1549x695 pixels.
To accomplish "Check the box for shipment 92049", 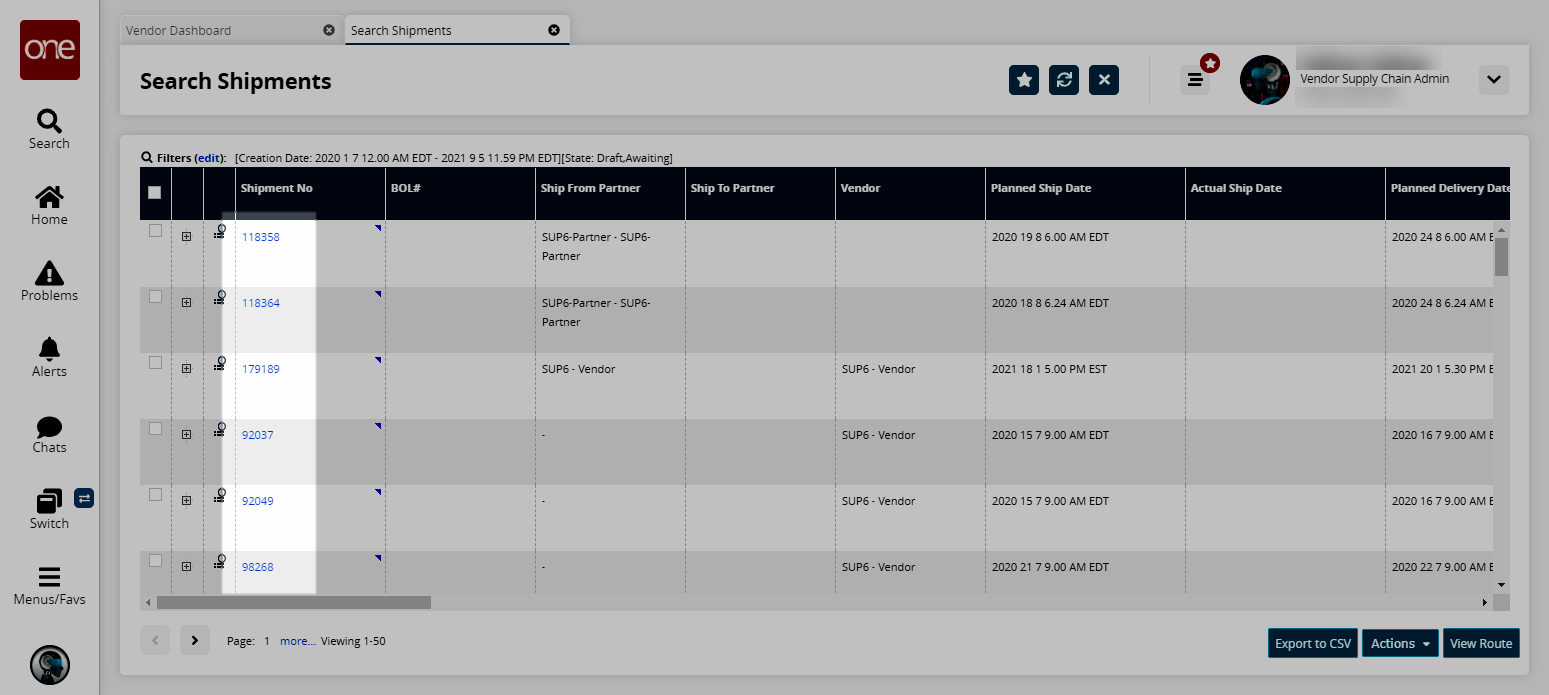I will [x=155, y=495].
